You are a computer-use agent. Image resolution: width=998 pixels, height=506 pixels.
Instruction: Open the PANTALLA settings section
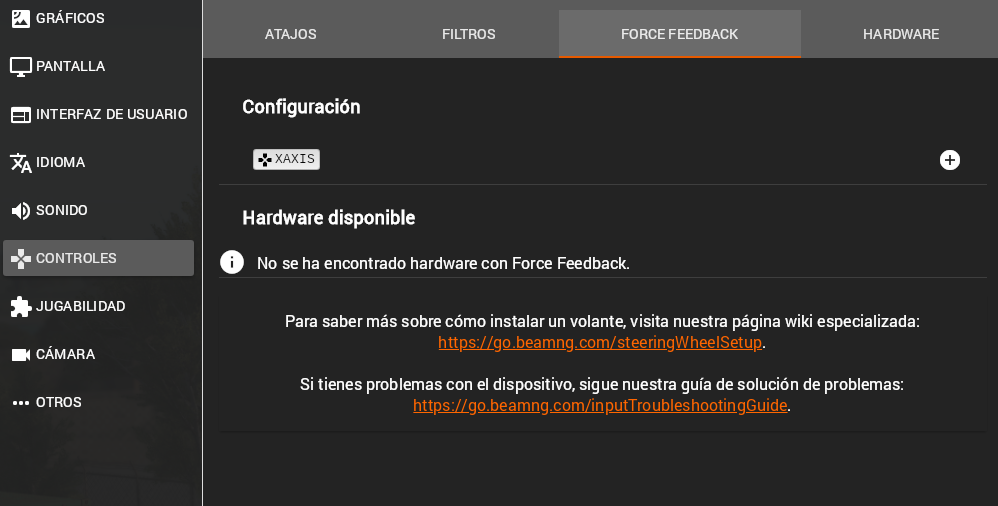pyautogui.click(x=99, y=66)
